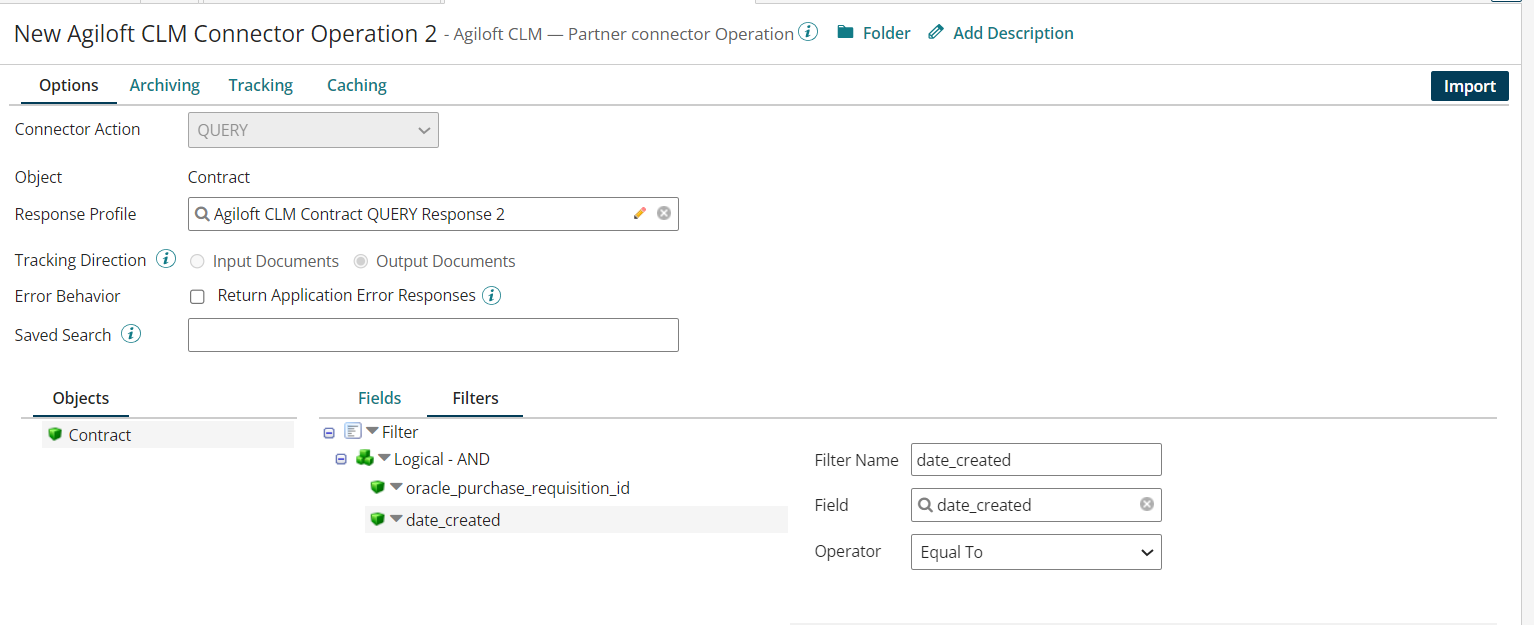Clear the date_created Field using the X icon
Viewport: 1534px width, 625px height.
pyautogui.click(x=1146, y=505)
